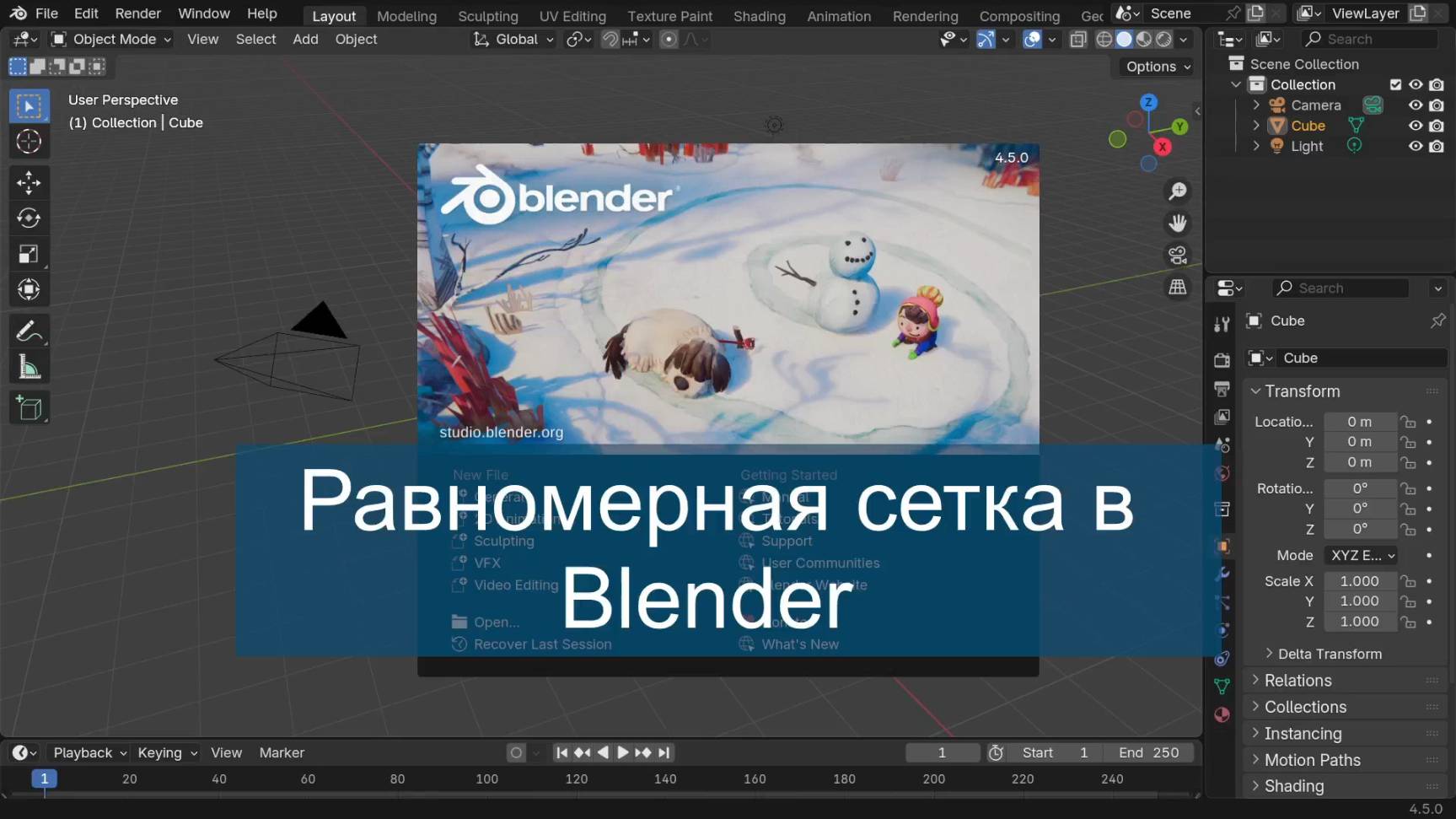Click the hand icon to pan the viewport
The image size is (1456, 819).
pyautogui.click(x=1177, y=223)
